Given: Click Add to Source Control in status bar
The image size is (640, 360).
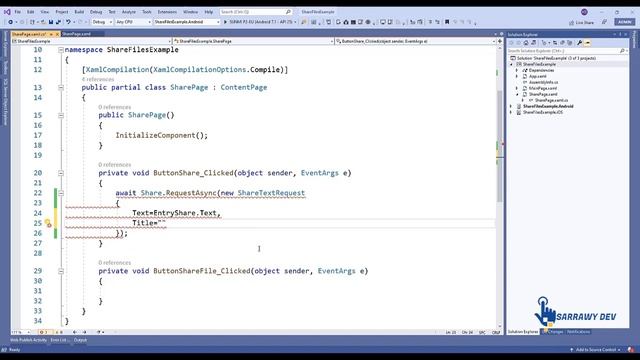Looking at the screenshot, I should pos(596,350).
